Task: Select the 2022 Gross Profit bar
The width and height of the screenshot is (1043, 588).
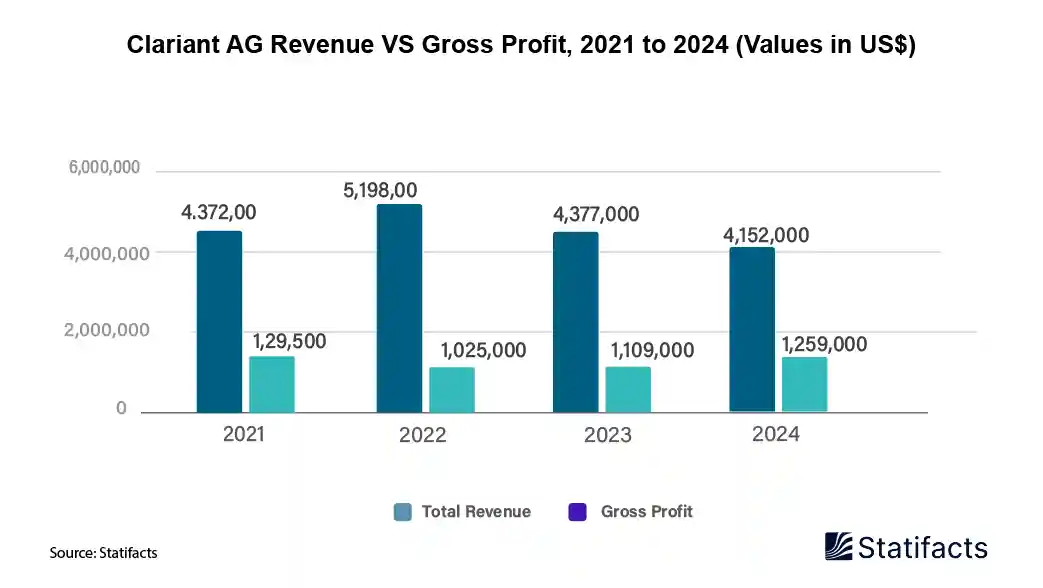Action: click(452, 390)
